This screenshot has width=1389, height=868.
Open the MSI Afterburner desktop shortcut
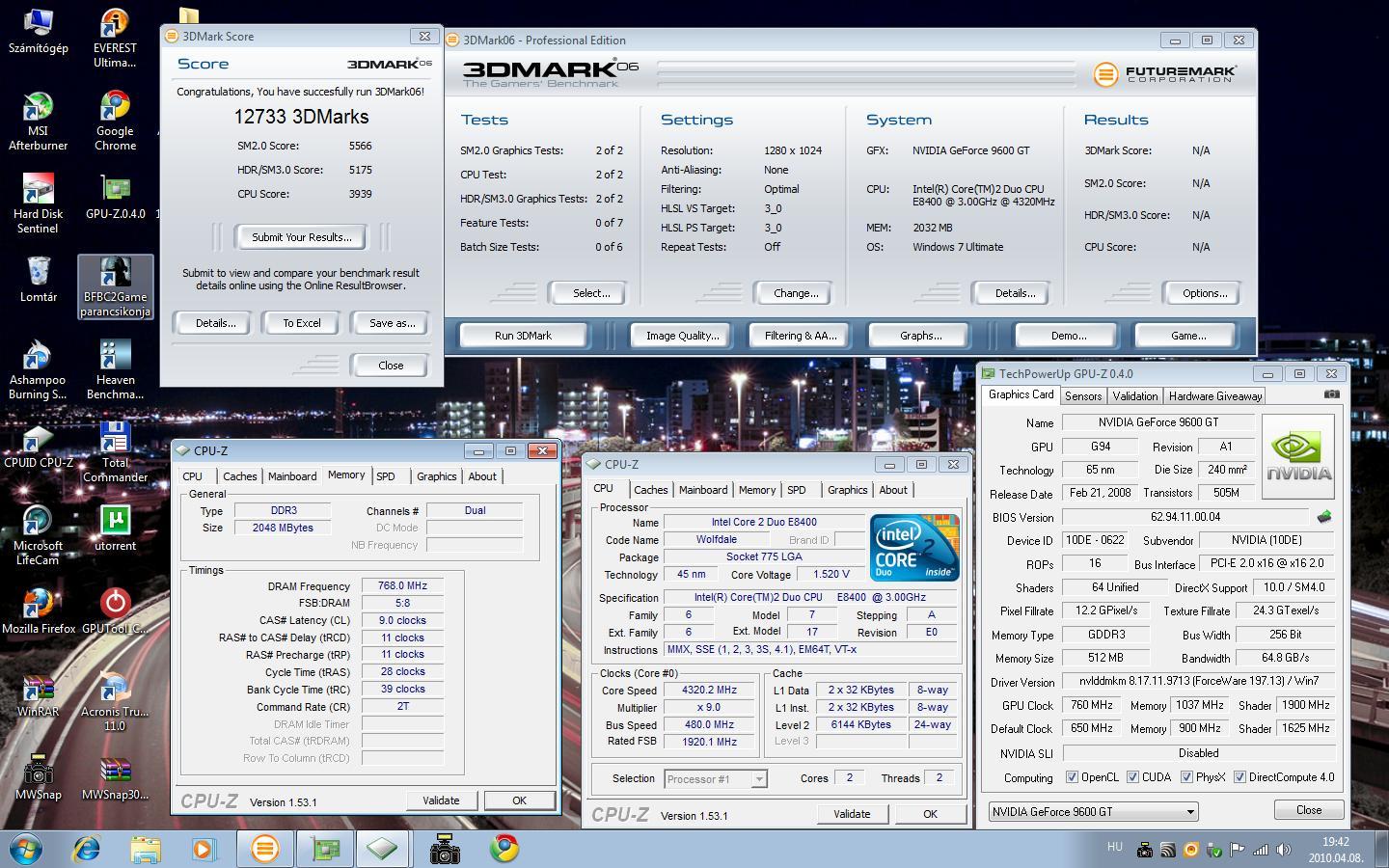point(38,122)
